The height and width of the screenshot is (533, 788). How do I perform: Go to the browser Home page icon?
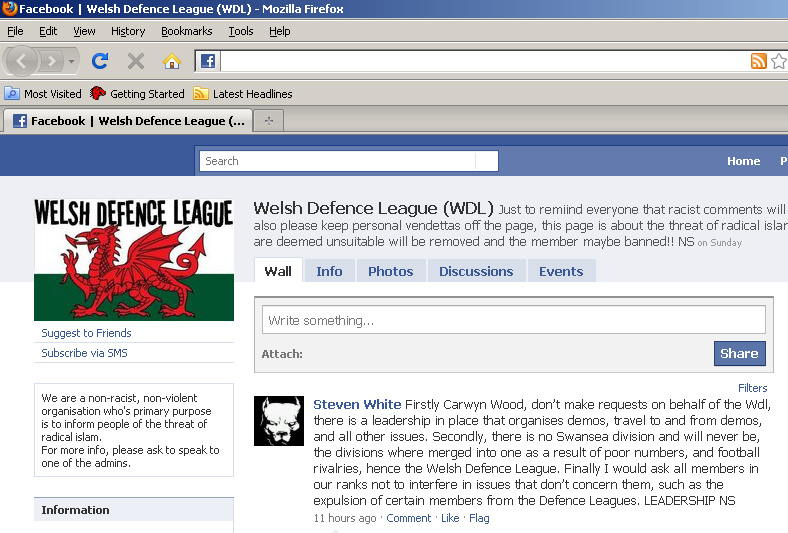(x=172, y=61)
